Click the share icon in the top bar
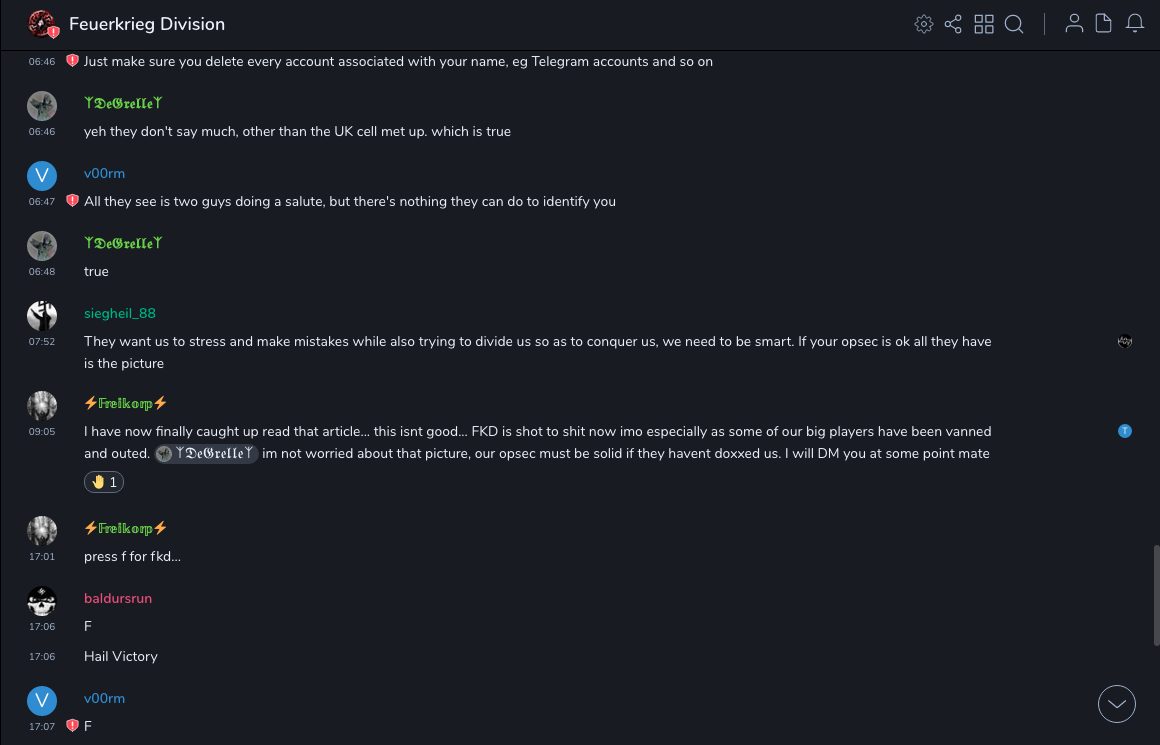Viewport: 1160px width, 745px height. click(x=953, y=24)
